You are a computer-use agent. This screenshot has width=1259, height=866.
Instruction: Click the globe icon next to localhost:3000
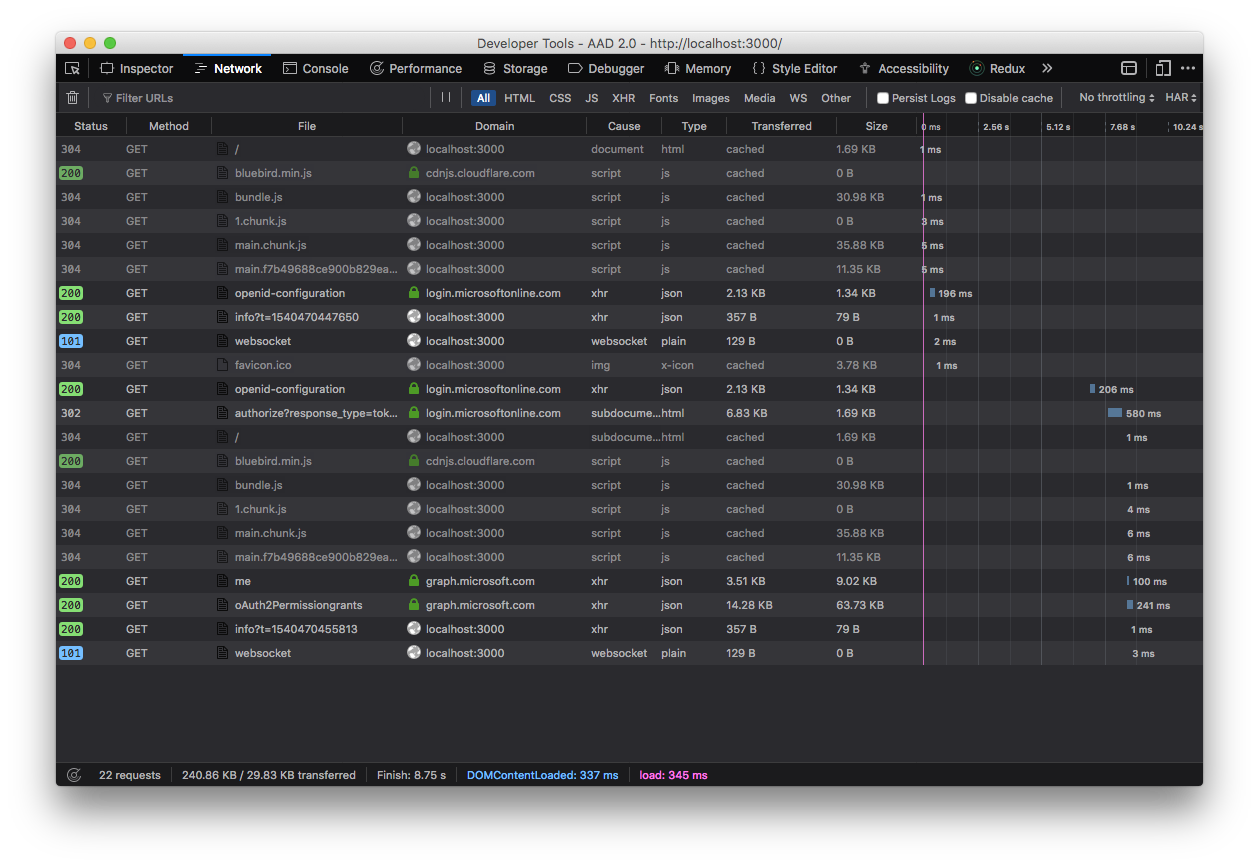click(x=413, y=149)
